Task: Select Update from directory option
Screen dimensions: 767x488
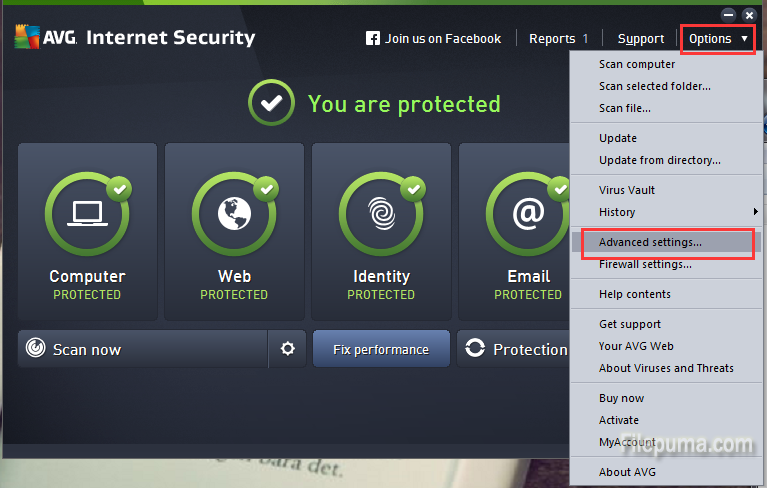Action: 659,160
